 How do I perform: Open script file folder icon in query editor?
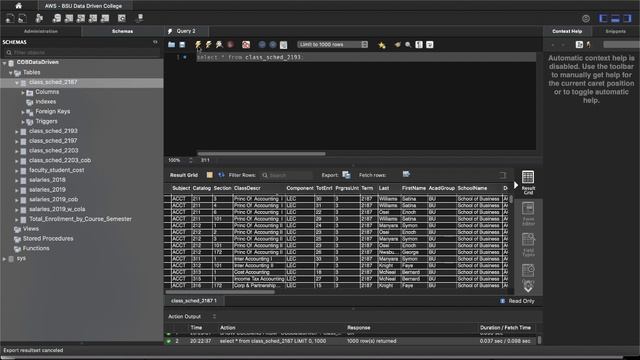point(171,44)
